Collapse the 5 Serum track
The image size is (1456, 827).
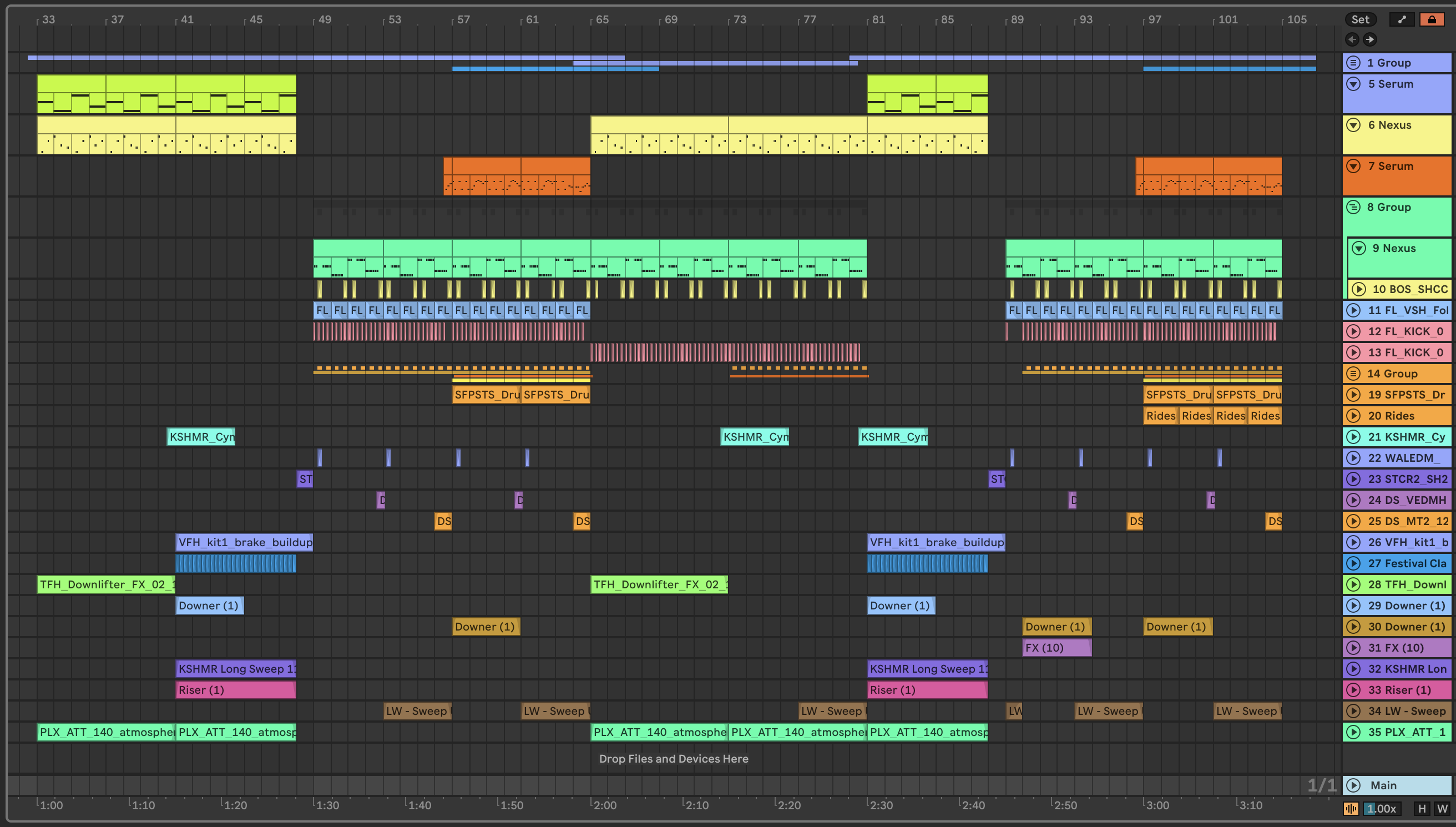1354,84
